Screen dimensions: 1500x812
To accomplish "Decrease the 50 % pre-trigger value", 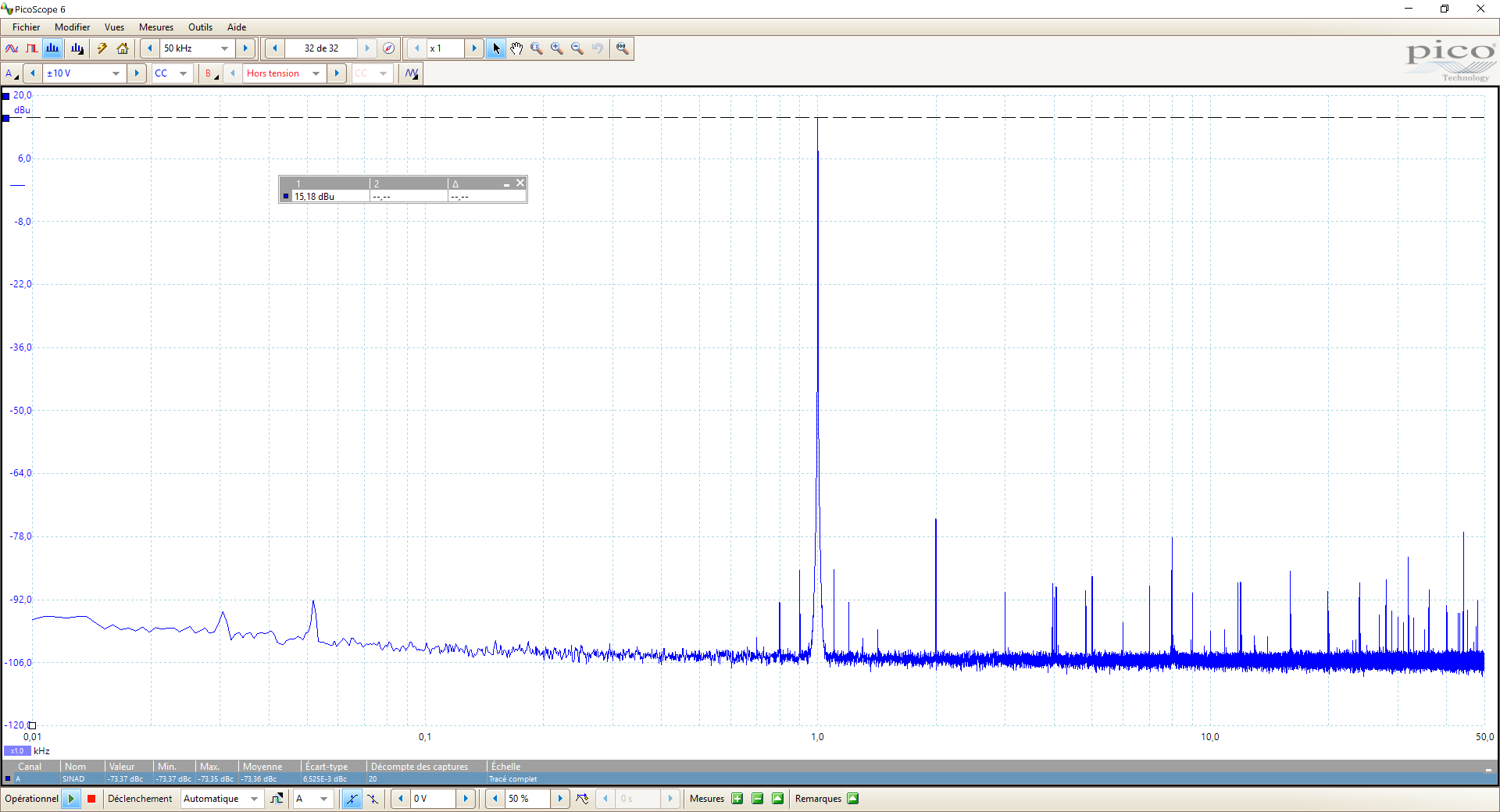I will pyautogui.click(x=495, y=799).
